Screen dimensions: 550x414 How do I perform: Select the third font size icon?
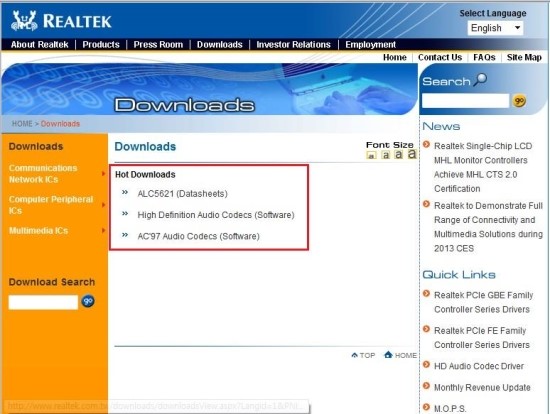click(398, 154)
